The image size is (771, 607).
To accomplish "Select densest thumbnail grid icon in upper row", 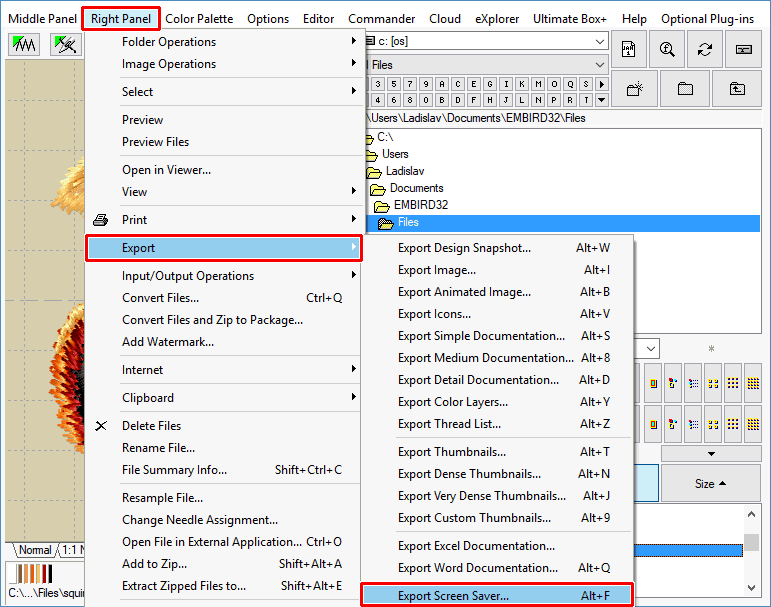I will (753, 383).
